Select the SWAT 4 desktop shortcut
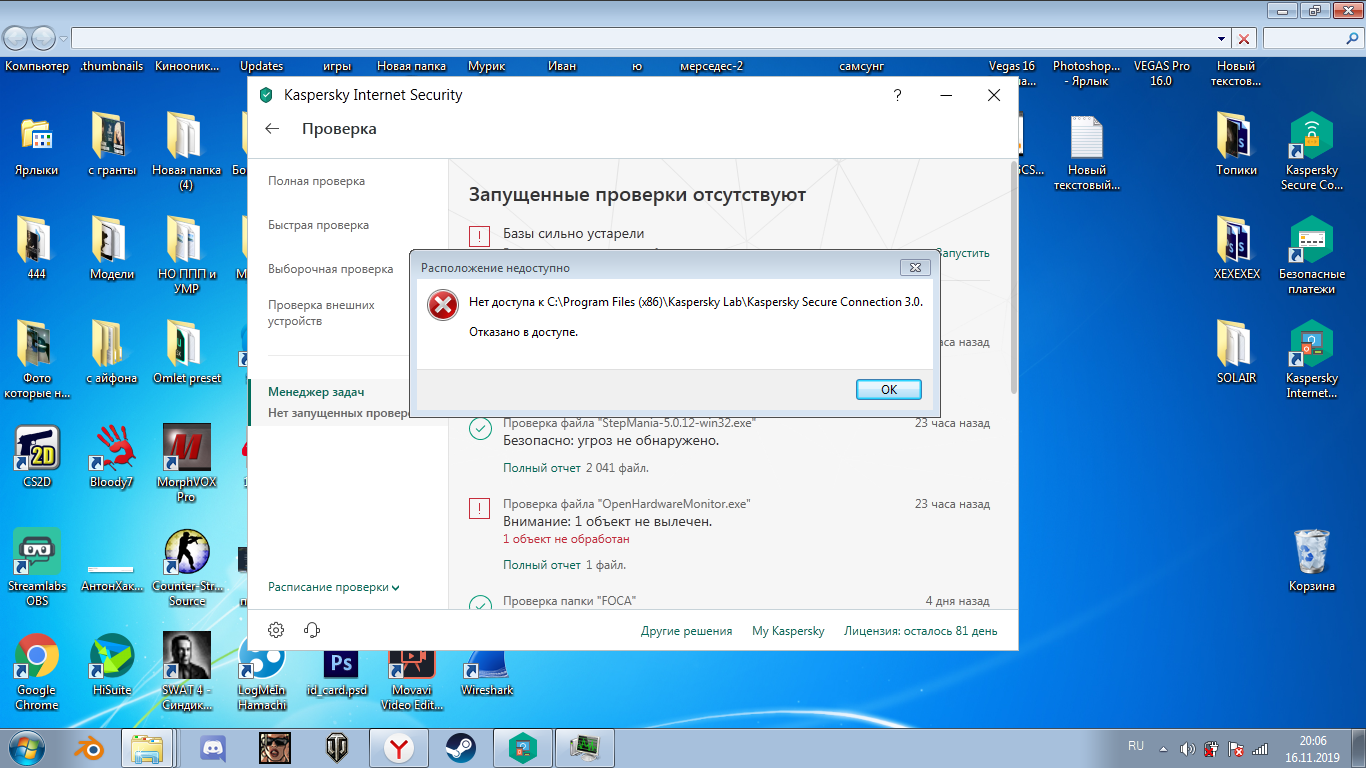Image resolution: width=1366 pixels, height=768 pixels. point(187,672)
